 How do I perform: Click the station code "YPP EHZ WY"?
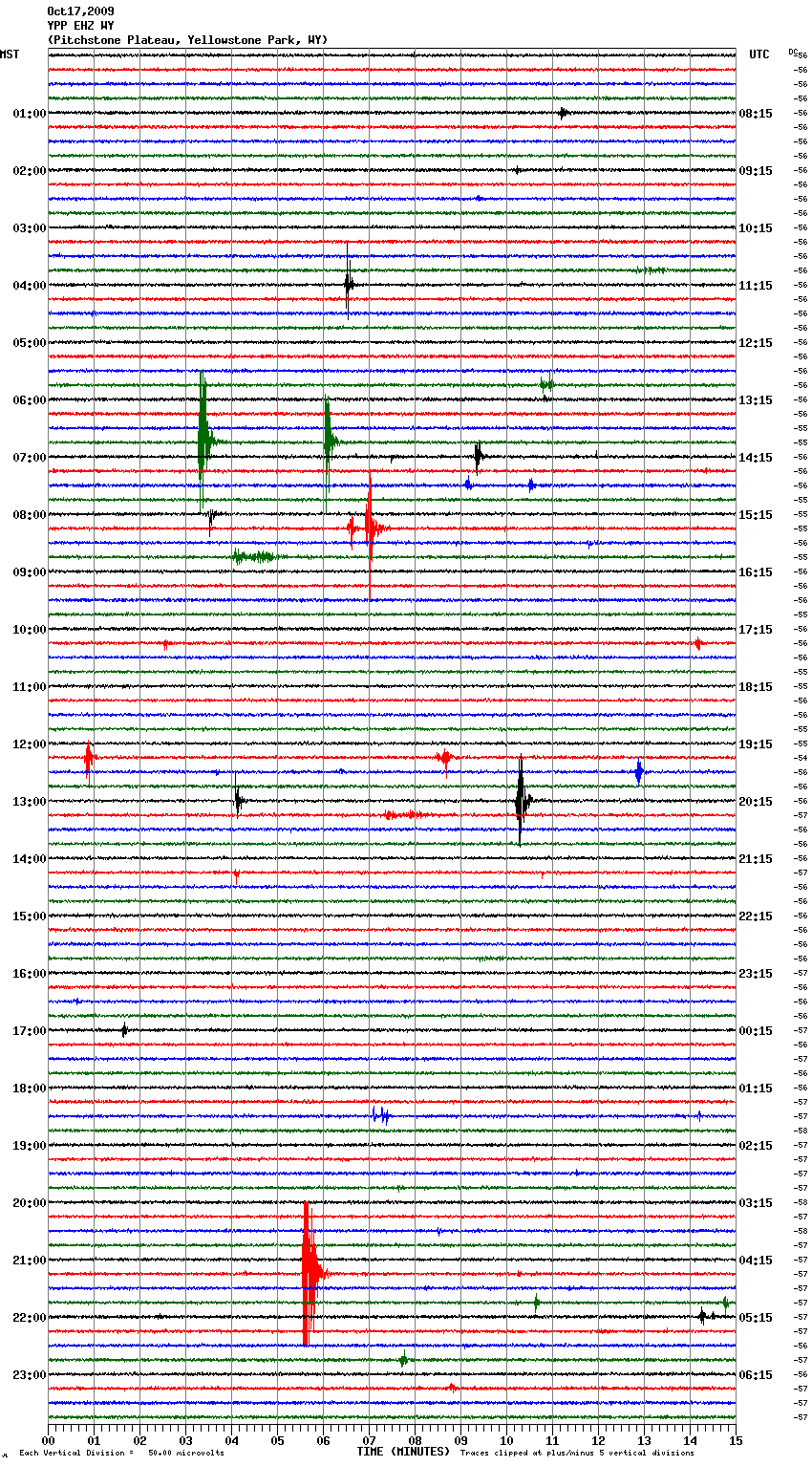coord(80,26)
